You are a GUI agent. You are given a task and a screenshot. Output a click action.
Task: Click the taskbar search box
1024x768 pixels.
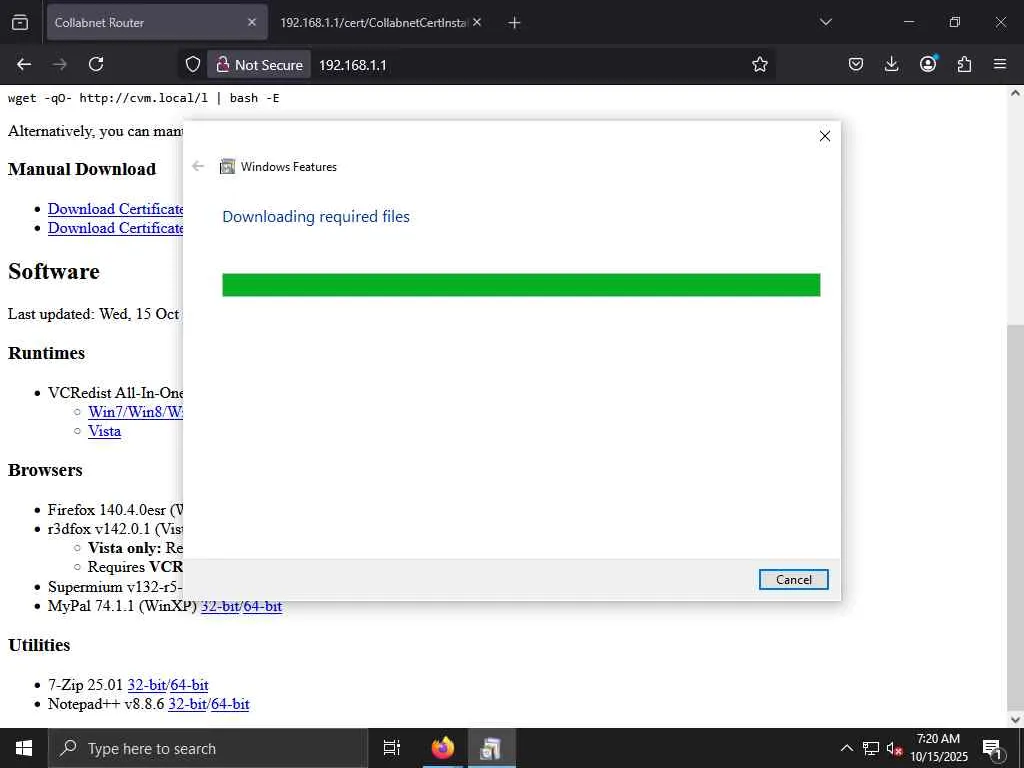(208, 748)
